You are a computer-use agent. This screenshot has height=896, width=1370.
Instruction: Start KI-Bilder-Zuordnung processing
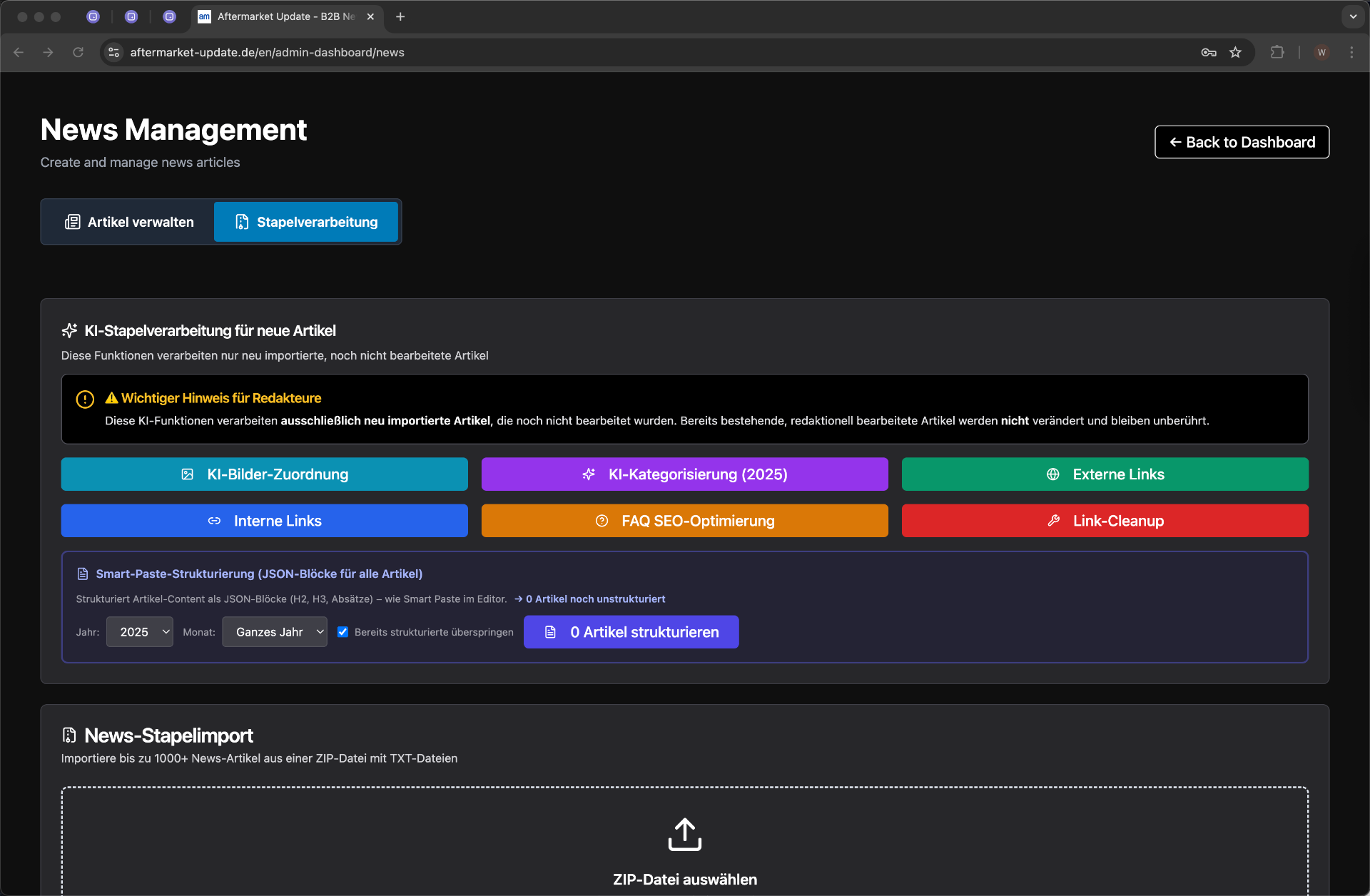265,474
